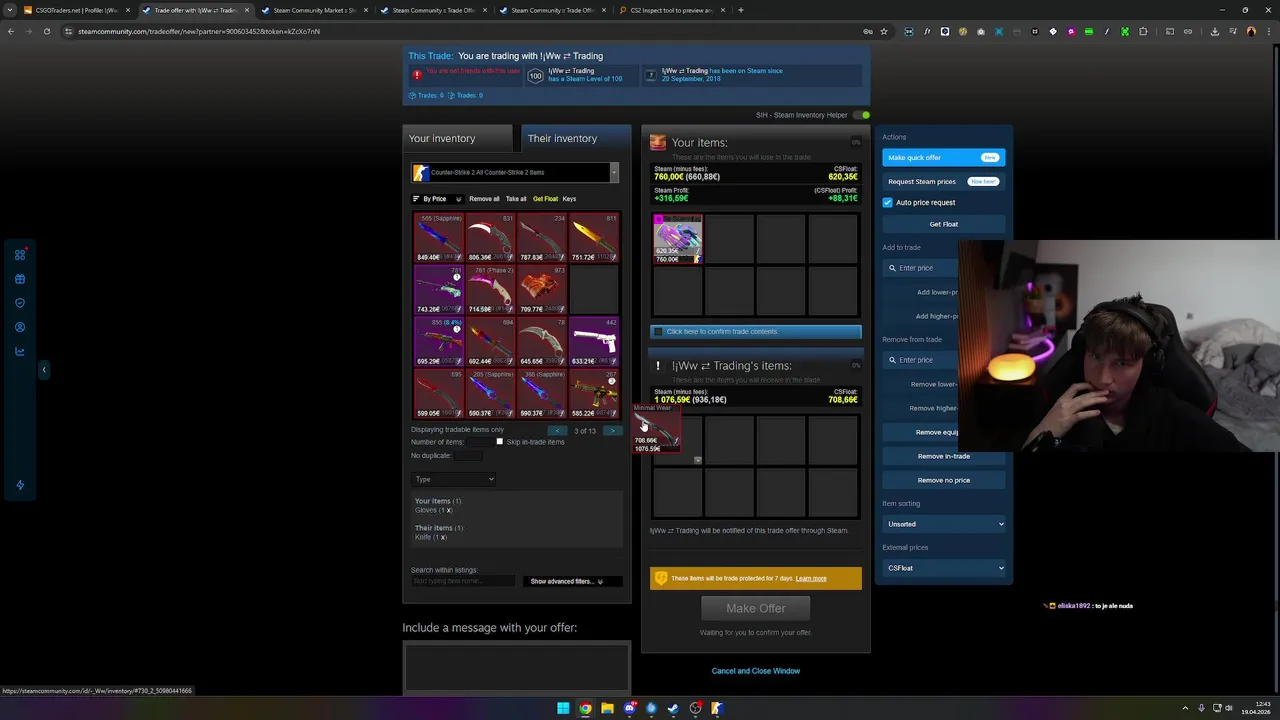Screen dimensions: 1280x720
Task: Click Make quick offer button
Action: (943, 157)
